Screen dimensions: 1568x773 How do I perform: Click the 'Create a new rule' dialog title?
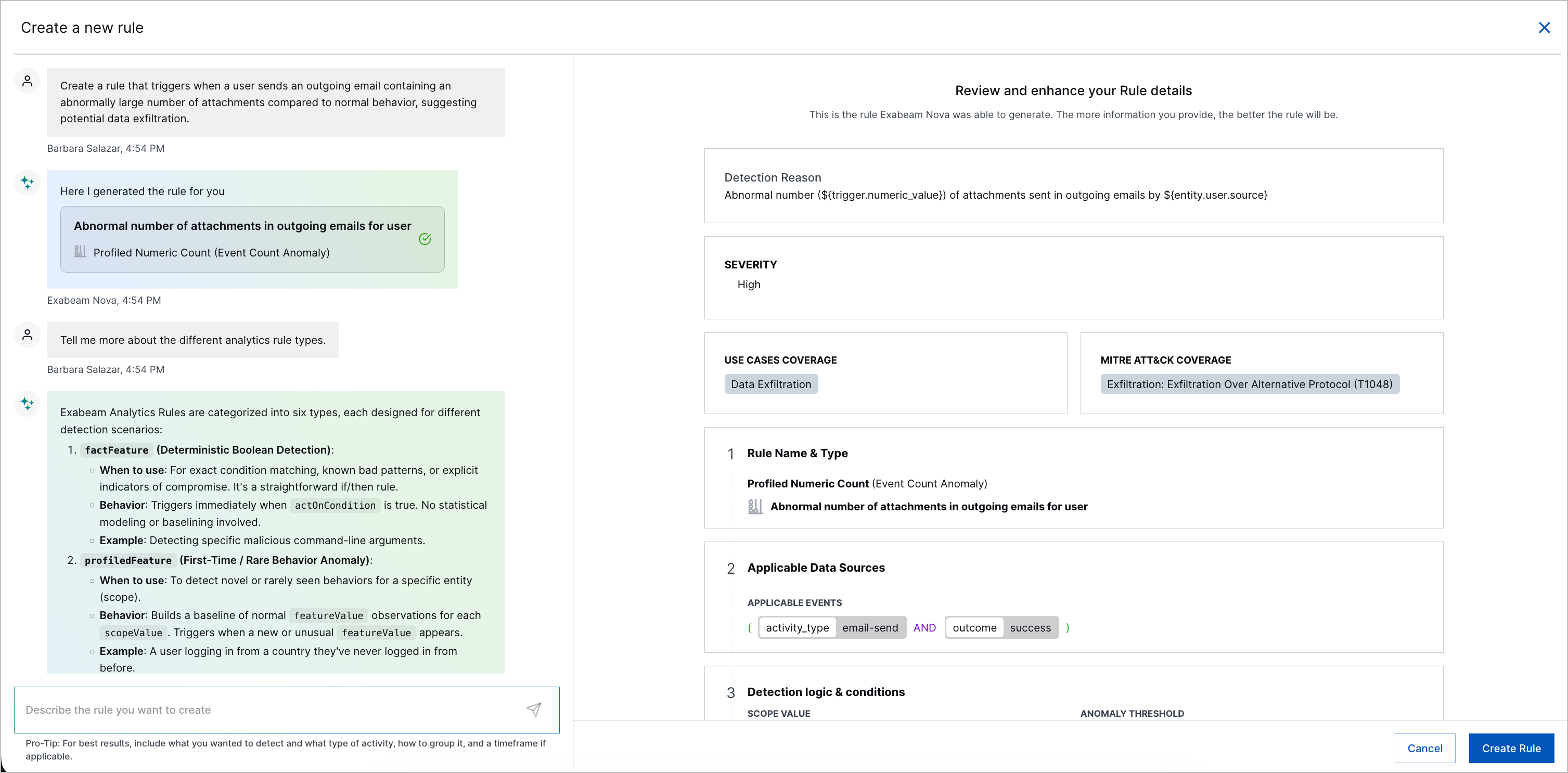coord(82,28)
